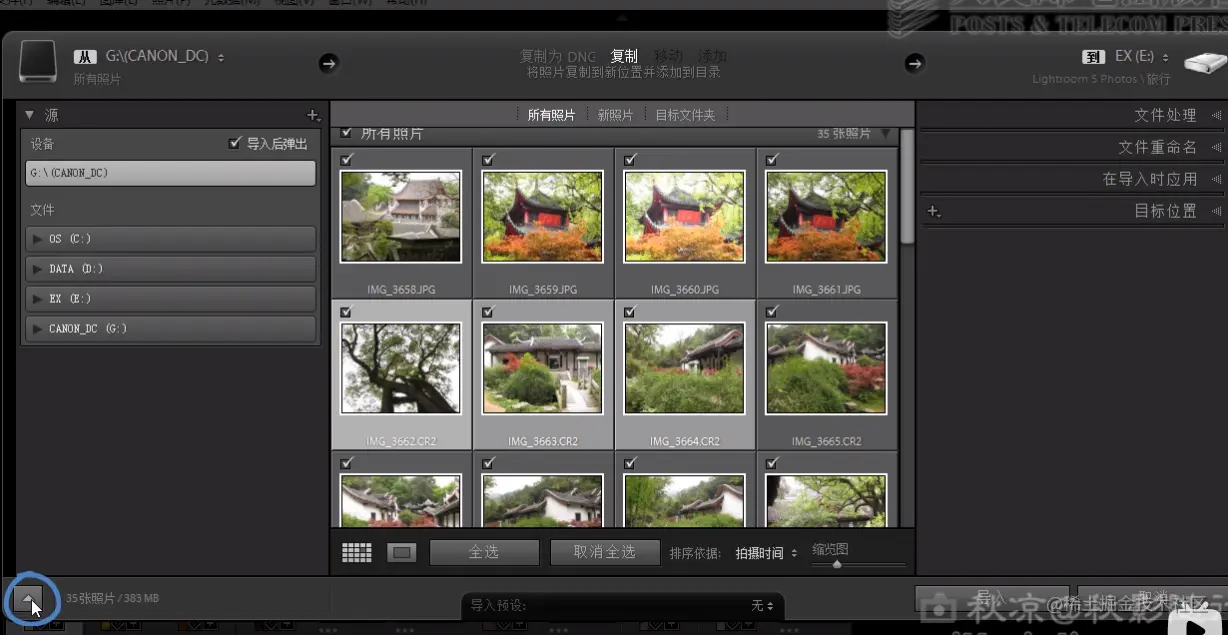Click the collapse dialog arrow button beside 35张照片
1228x635 pixels.
(x=28, y=600)
